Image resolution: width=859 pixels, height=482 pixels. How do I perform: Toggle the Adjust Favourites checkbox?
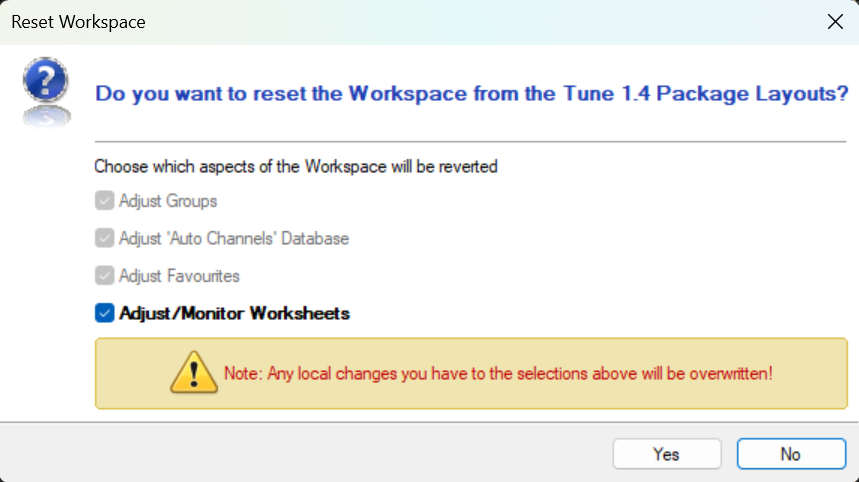[x=104, y=275]
